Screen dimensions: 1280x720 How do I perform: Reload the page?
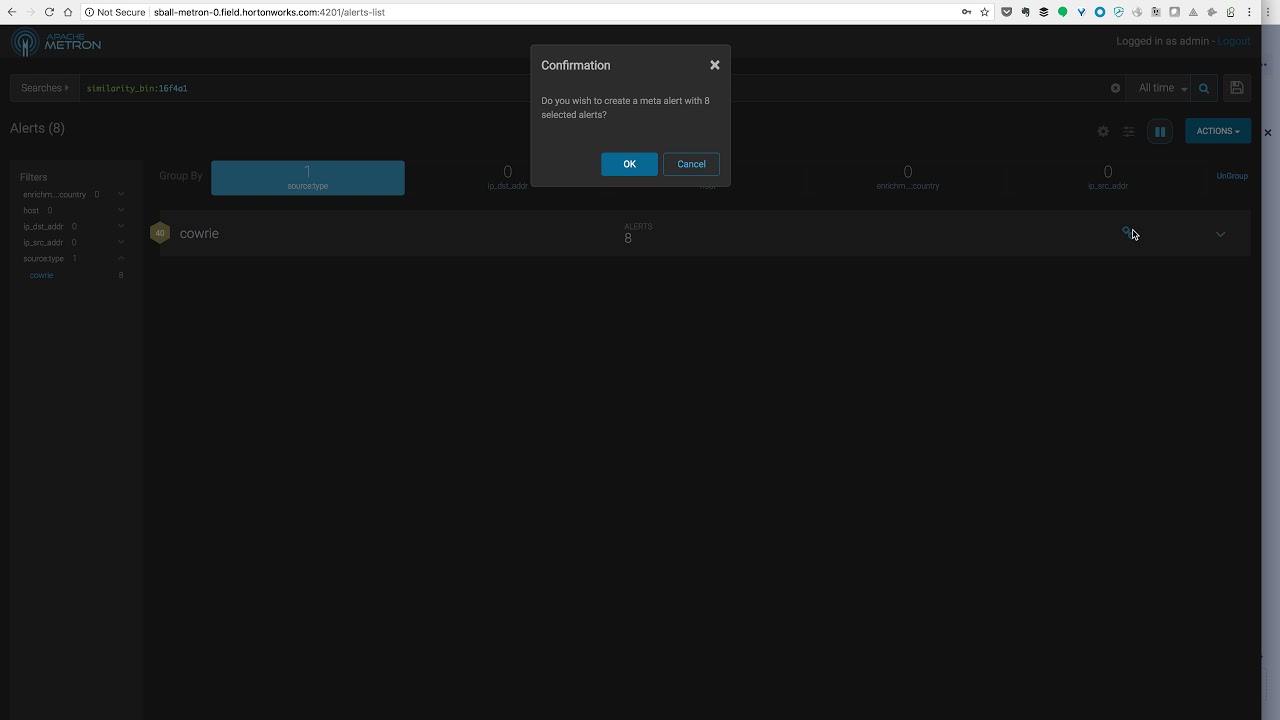pos(49,12)
